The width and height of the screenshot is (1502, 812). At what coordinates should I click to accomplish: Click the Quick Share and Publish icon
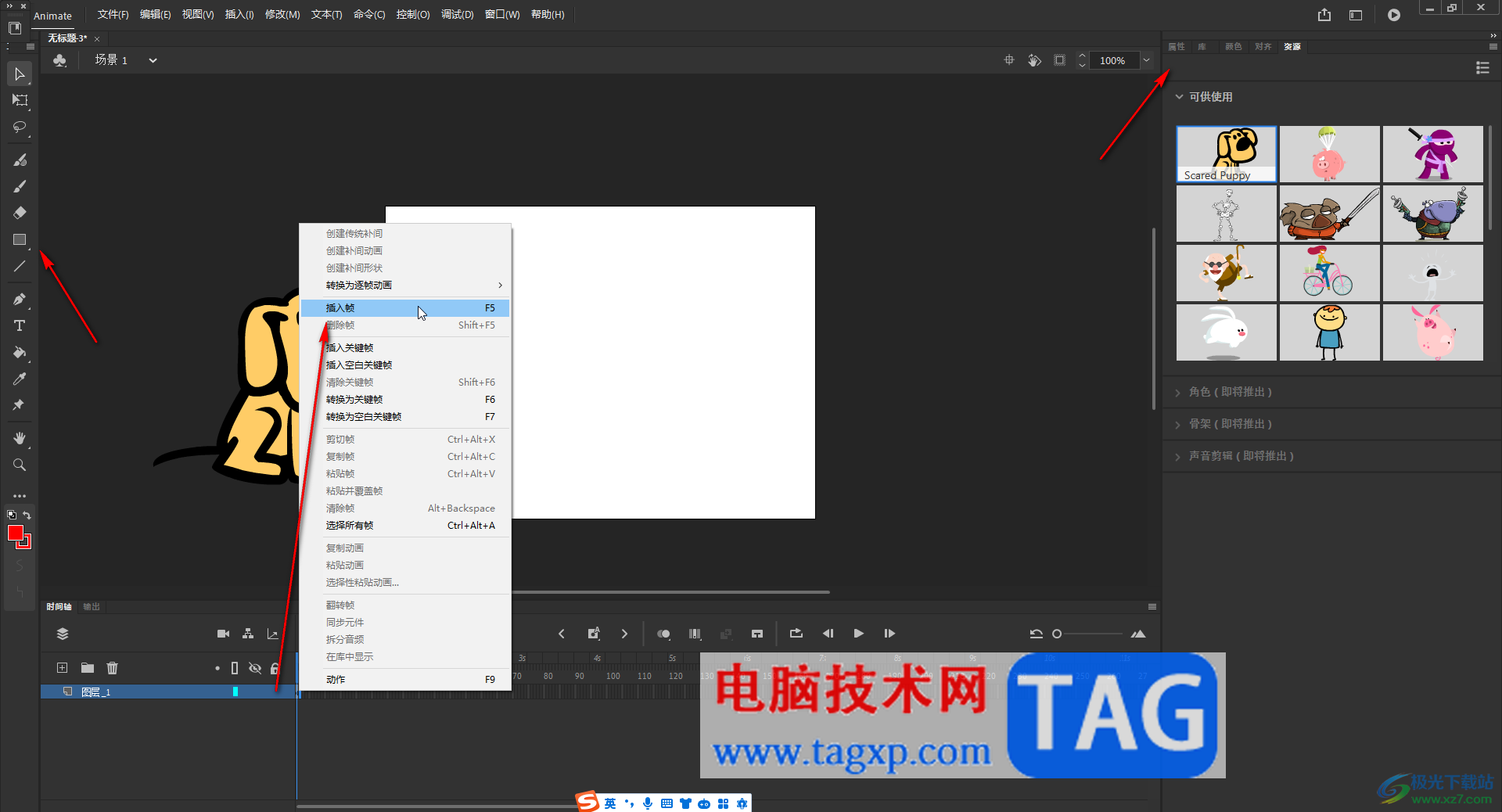[1324, 15]
